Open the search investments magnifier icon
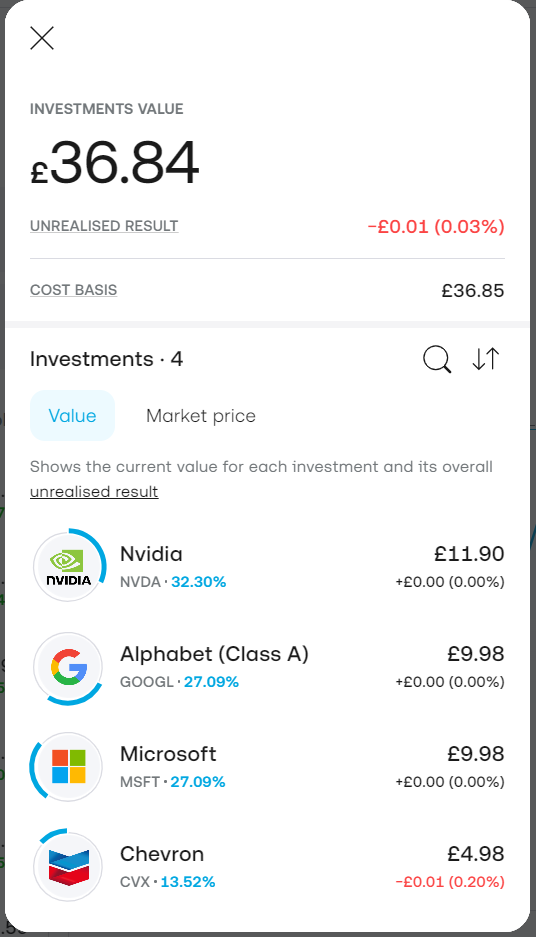This screenshot has height=937, width=536. click(437, 360)
